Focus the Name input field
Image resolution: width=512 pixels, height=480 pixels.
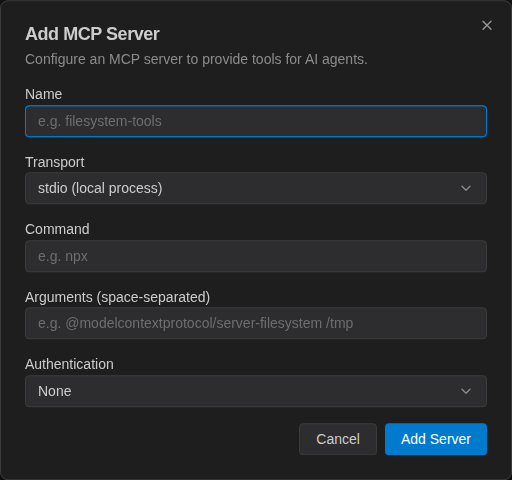(256, 121)
